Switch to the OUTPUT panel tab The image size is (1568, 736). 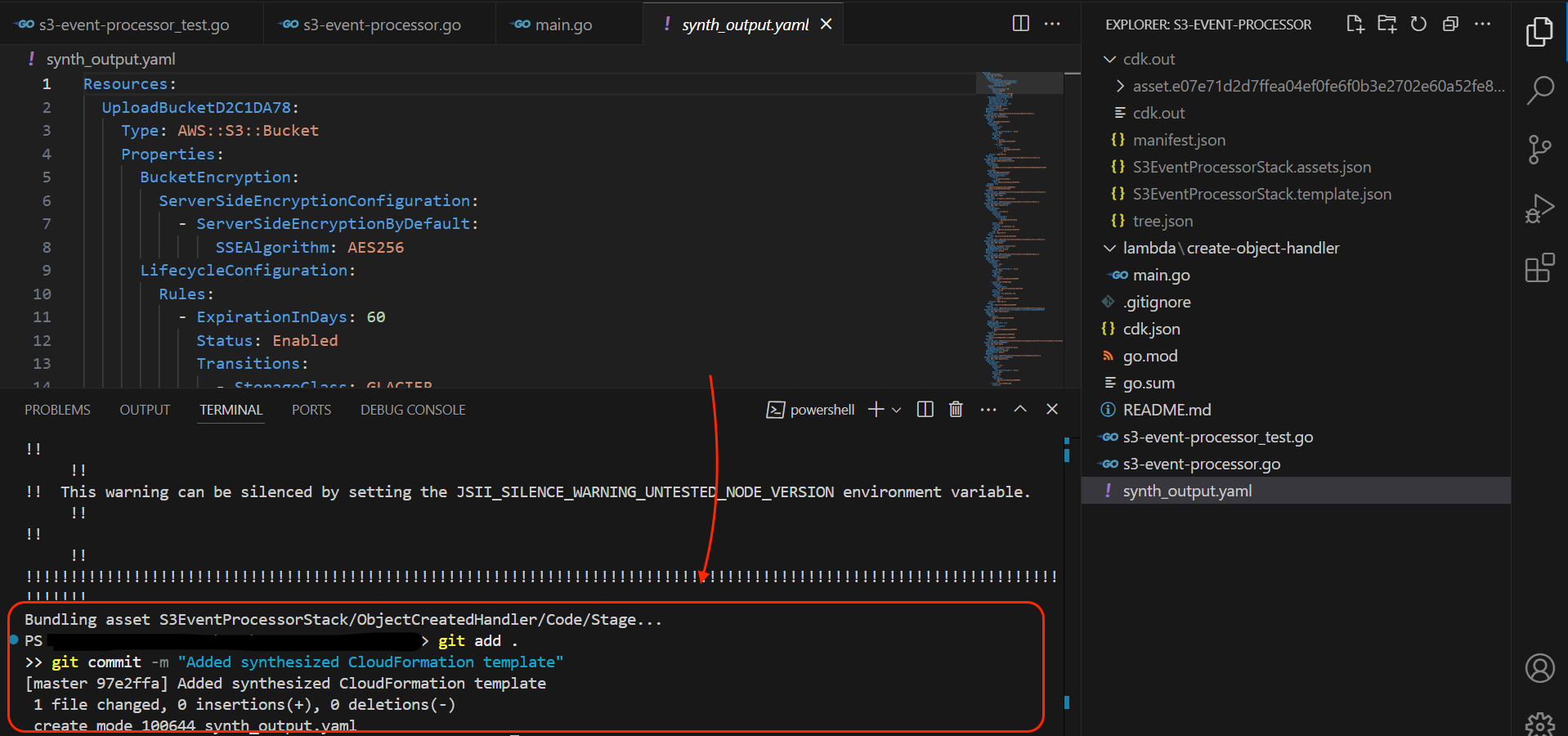point(145,410)
